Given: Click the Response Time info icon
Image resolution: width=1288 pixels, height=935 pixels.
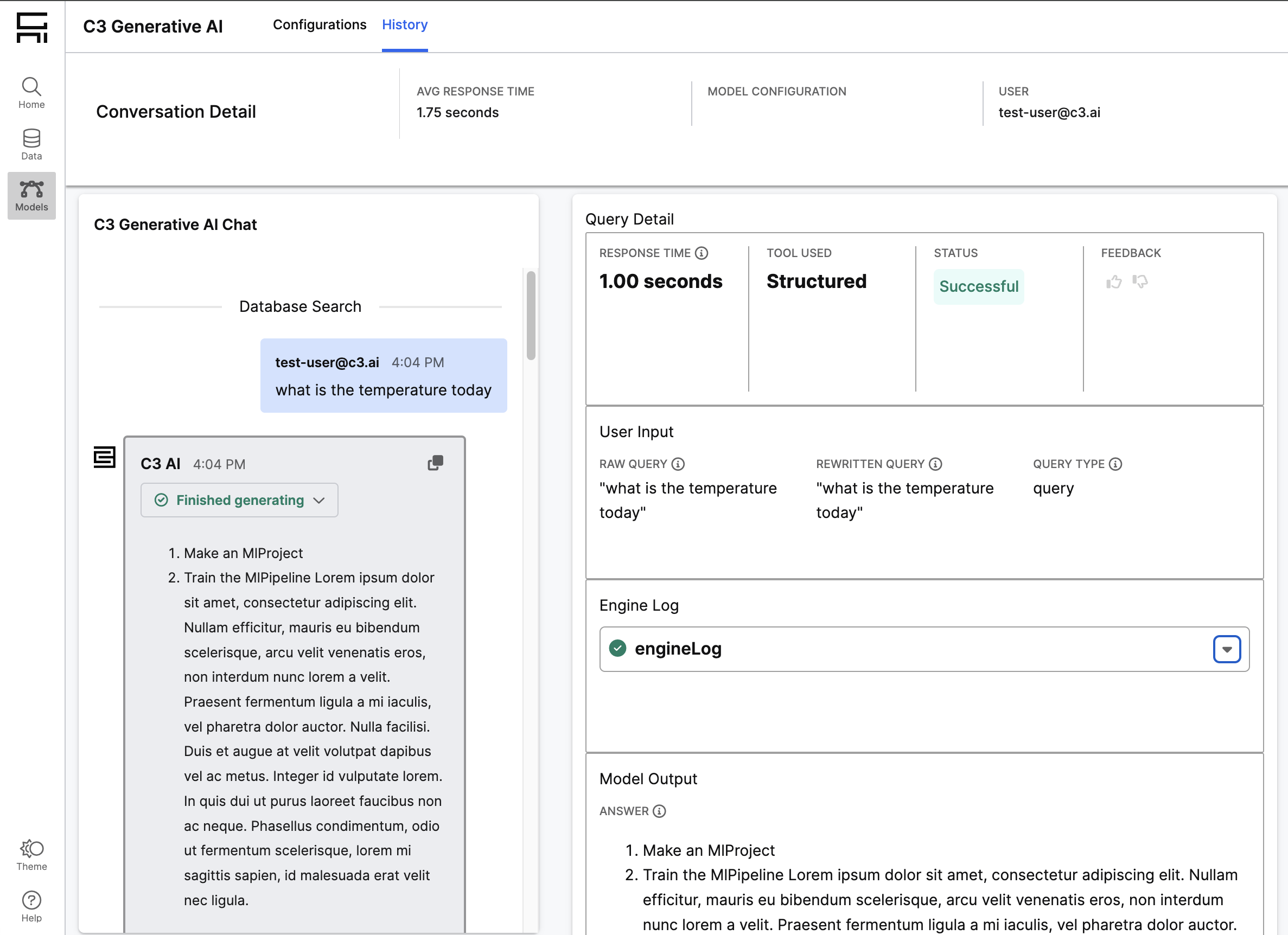Looking at the screenshot, I should pos(702,253).
